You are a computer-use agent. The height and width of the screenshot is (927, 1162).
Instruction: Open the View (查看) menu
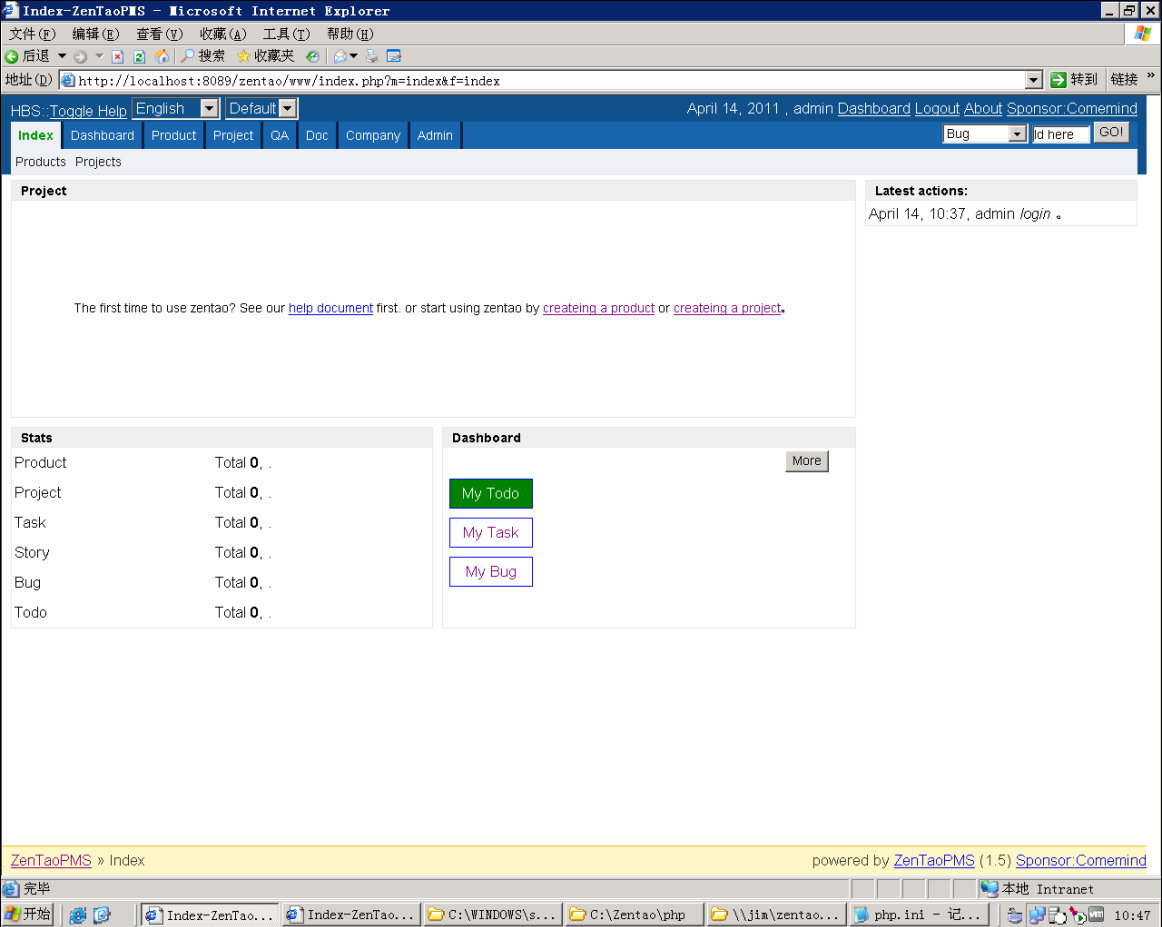[159, 34]
